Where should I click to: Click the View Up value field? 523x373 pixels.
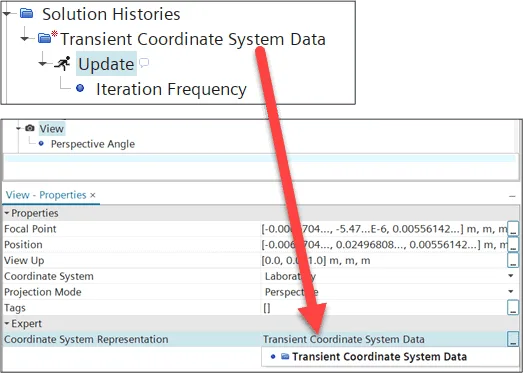384,260
